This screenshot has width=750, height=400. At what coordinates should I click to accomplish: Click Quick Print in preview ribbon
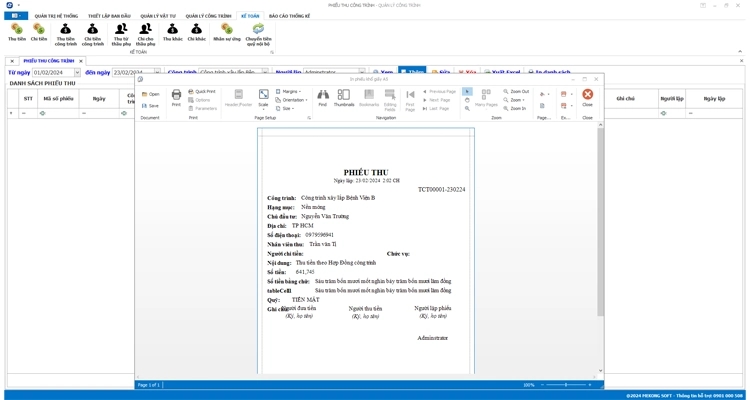pyautogui.click(x=202, y=91)
